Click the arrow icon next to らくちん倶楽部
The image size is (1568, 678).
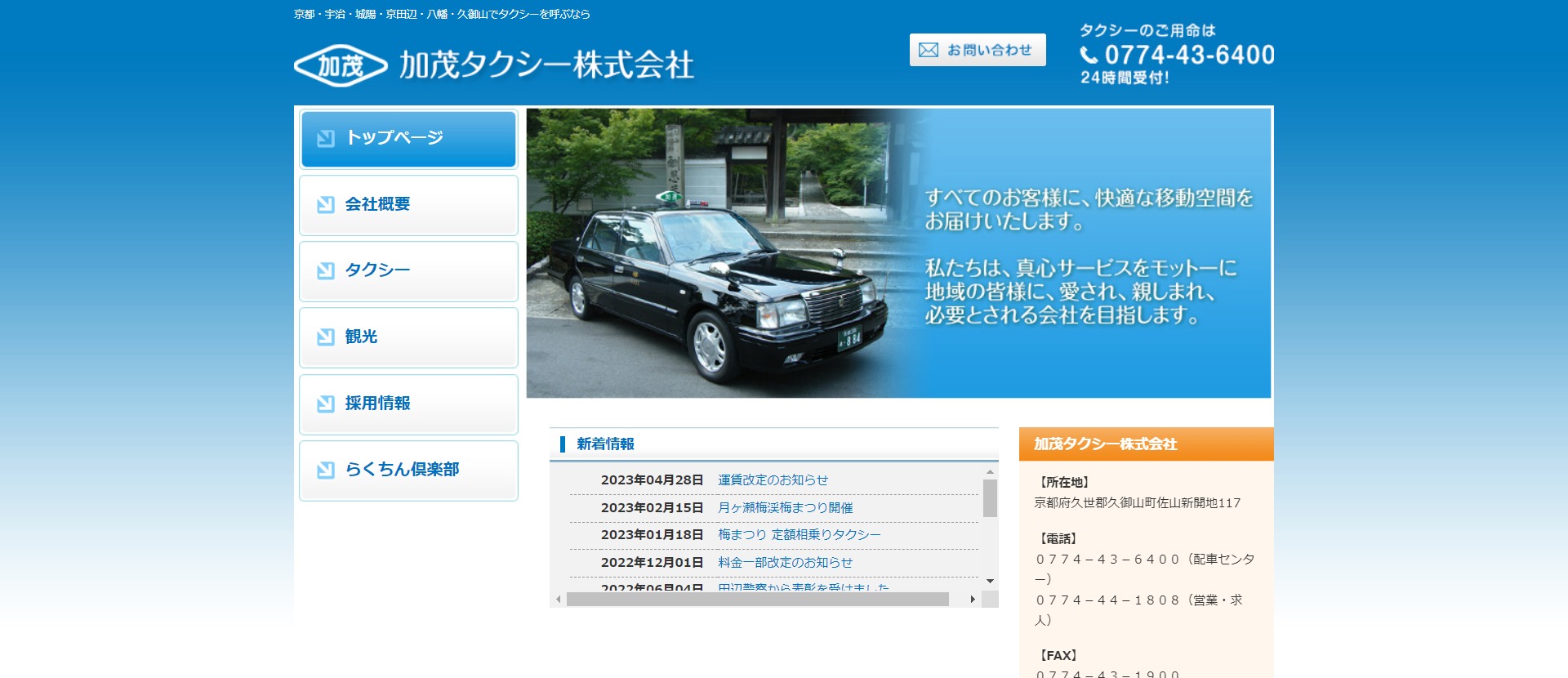[x=326, y=470]
